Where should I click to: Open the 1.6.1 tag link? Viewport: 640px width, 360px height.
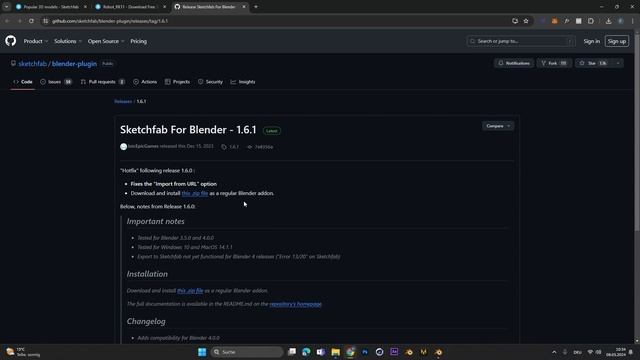click(x=231, y=147)
